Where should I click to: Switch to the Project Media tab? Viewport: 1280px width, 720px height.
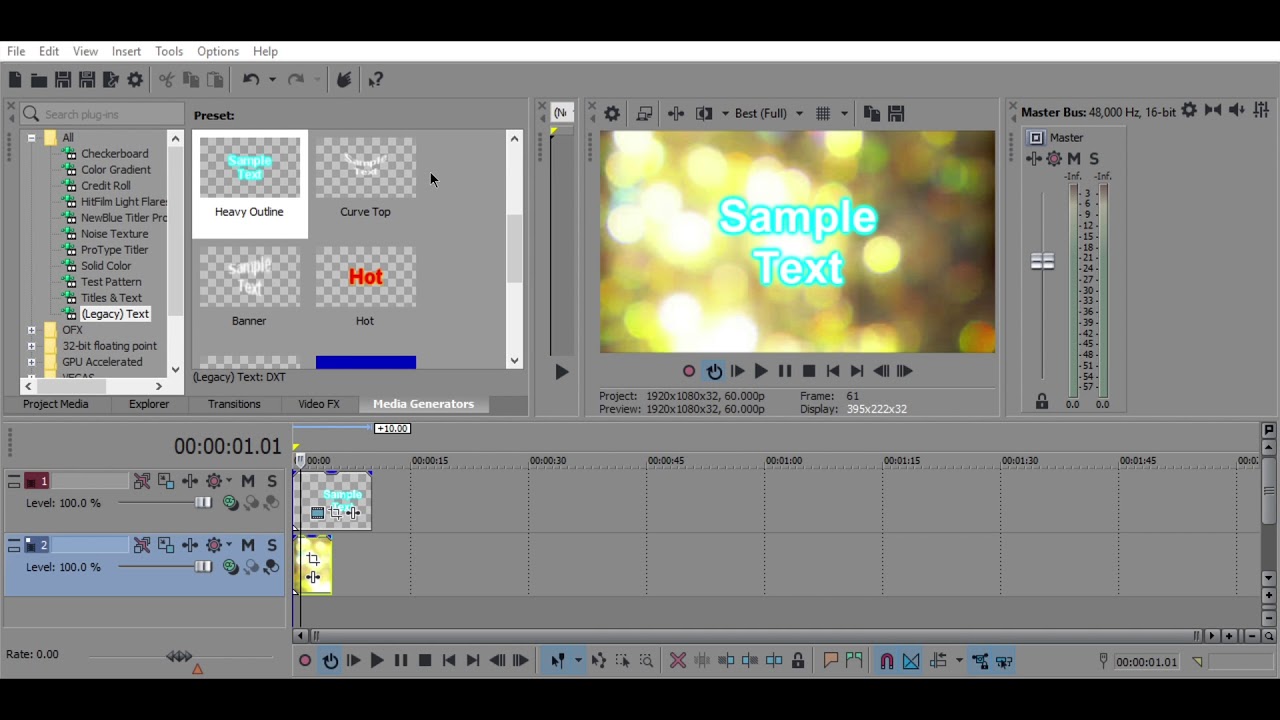(x=56, y=404)
